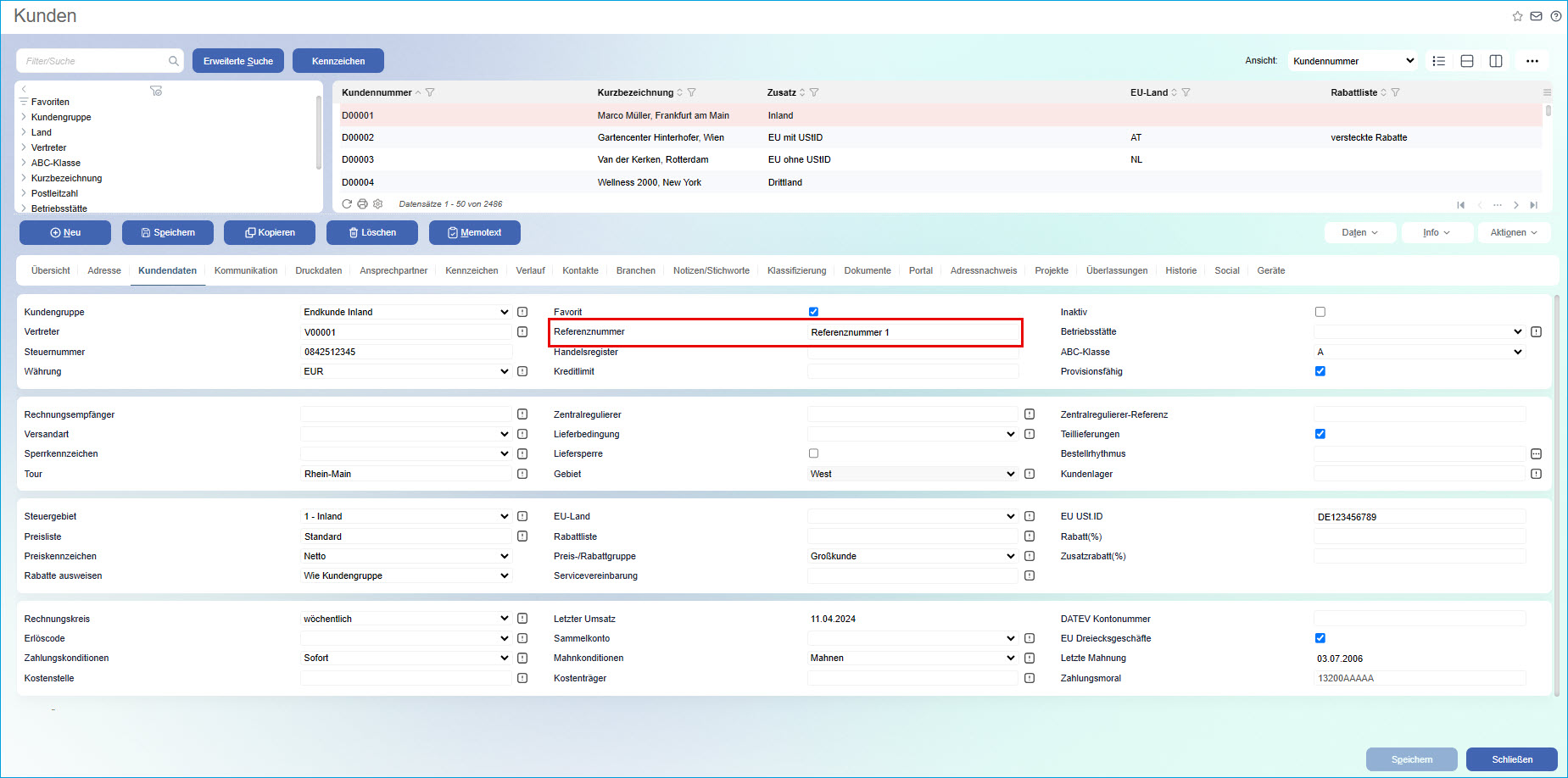Open the Ansicht Kundennummer dropdown
Image resolution: width=1568 pixels, height=778 pixels.
(x=1353, y=61)
